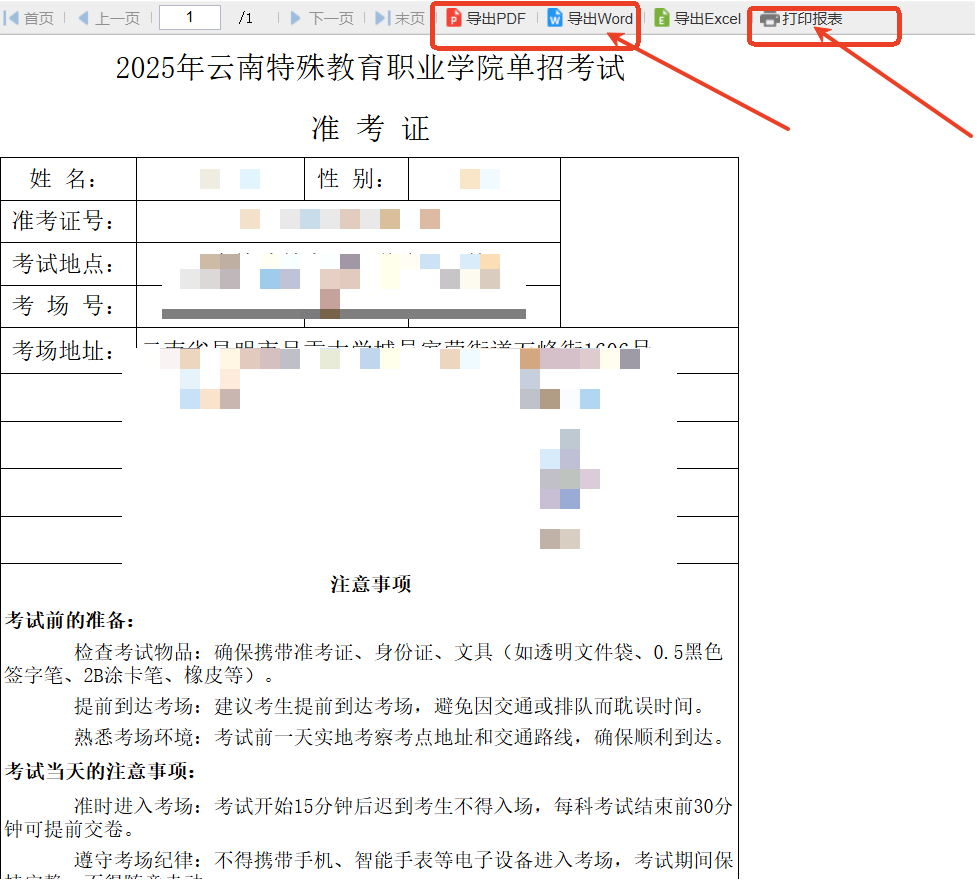Click the 准考证号 label cell
This screenshot has height=880, width=977.
(63, 221)
